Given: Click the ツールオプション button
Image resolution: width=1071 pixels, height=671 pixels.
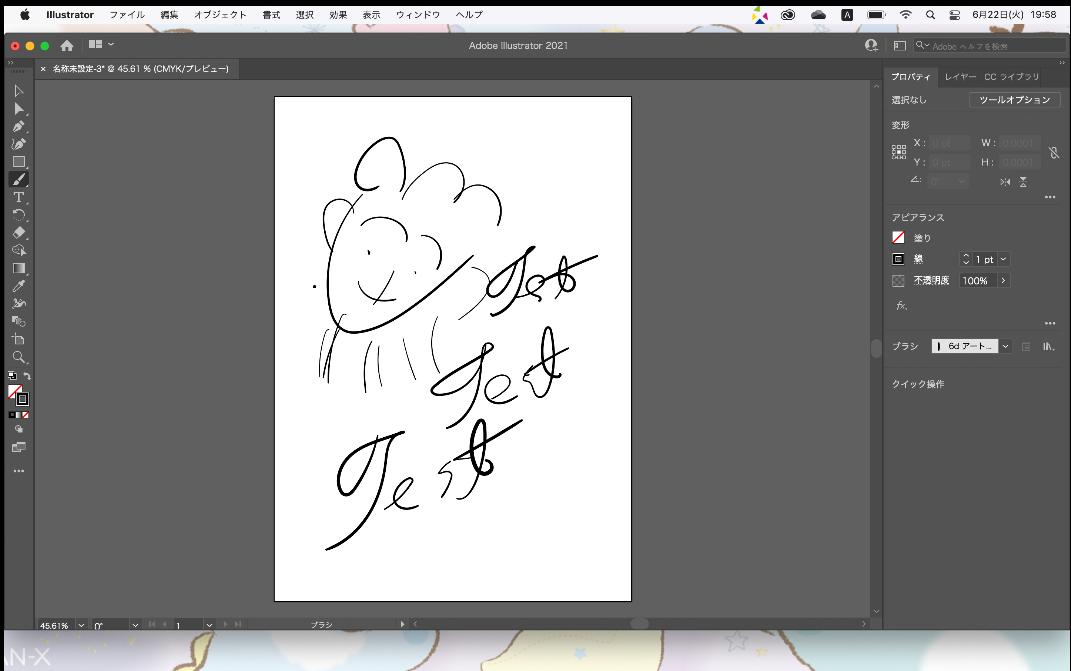Looking at the screenshot, I should tap(1014, 100).
